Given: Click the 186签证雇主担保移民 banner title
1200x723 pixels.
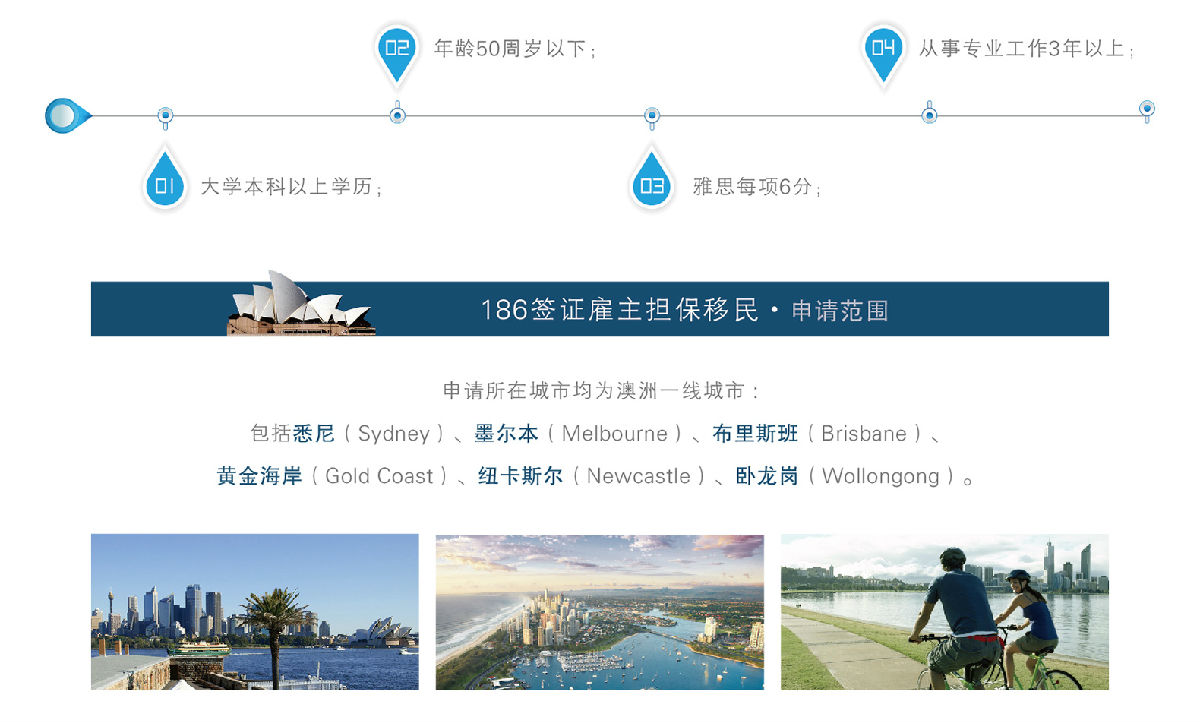Looking at the screenshot, I should coord(620,310).
